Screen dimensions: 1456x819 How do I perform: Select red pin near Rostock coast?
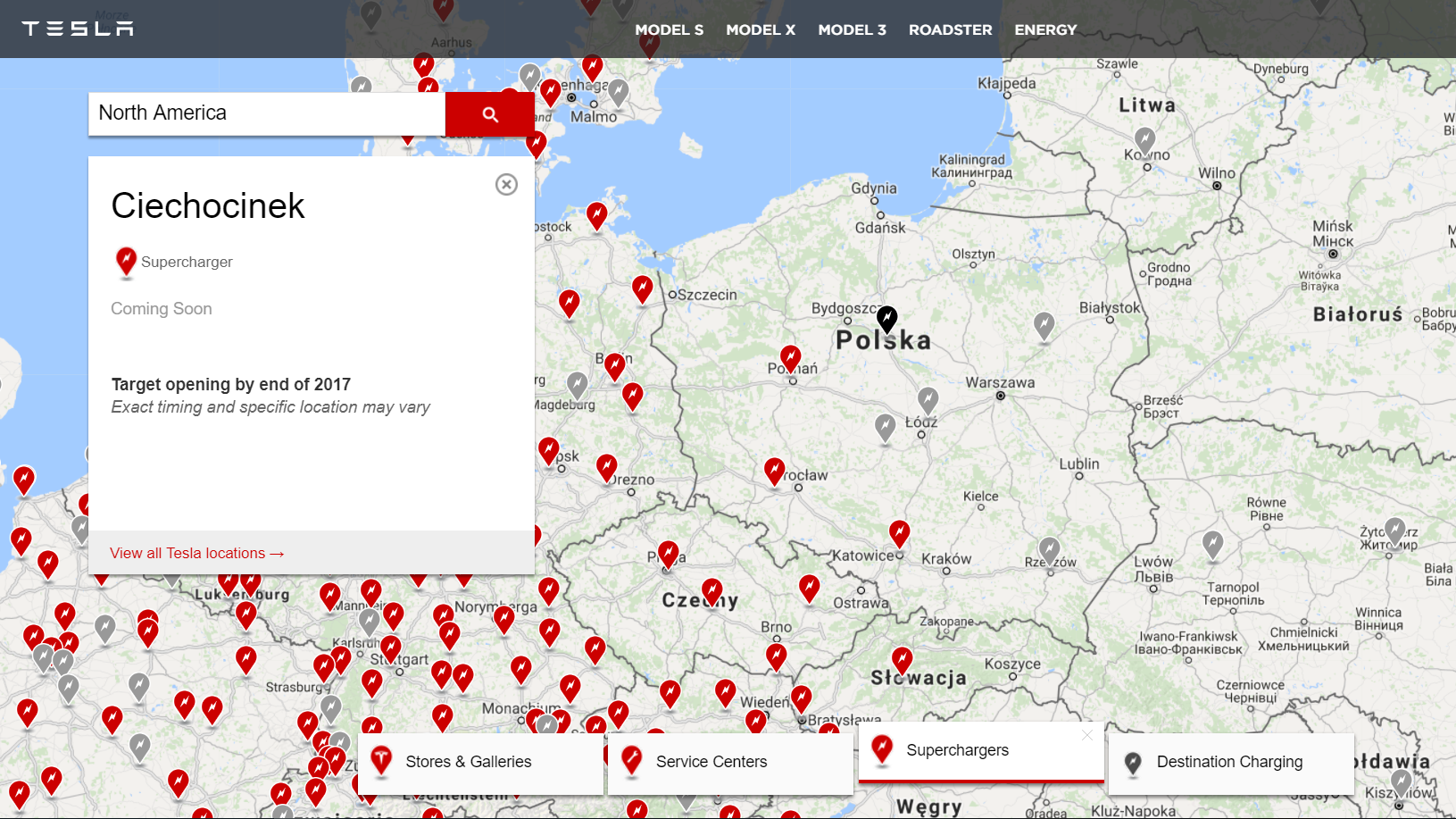596,216
